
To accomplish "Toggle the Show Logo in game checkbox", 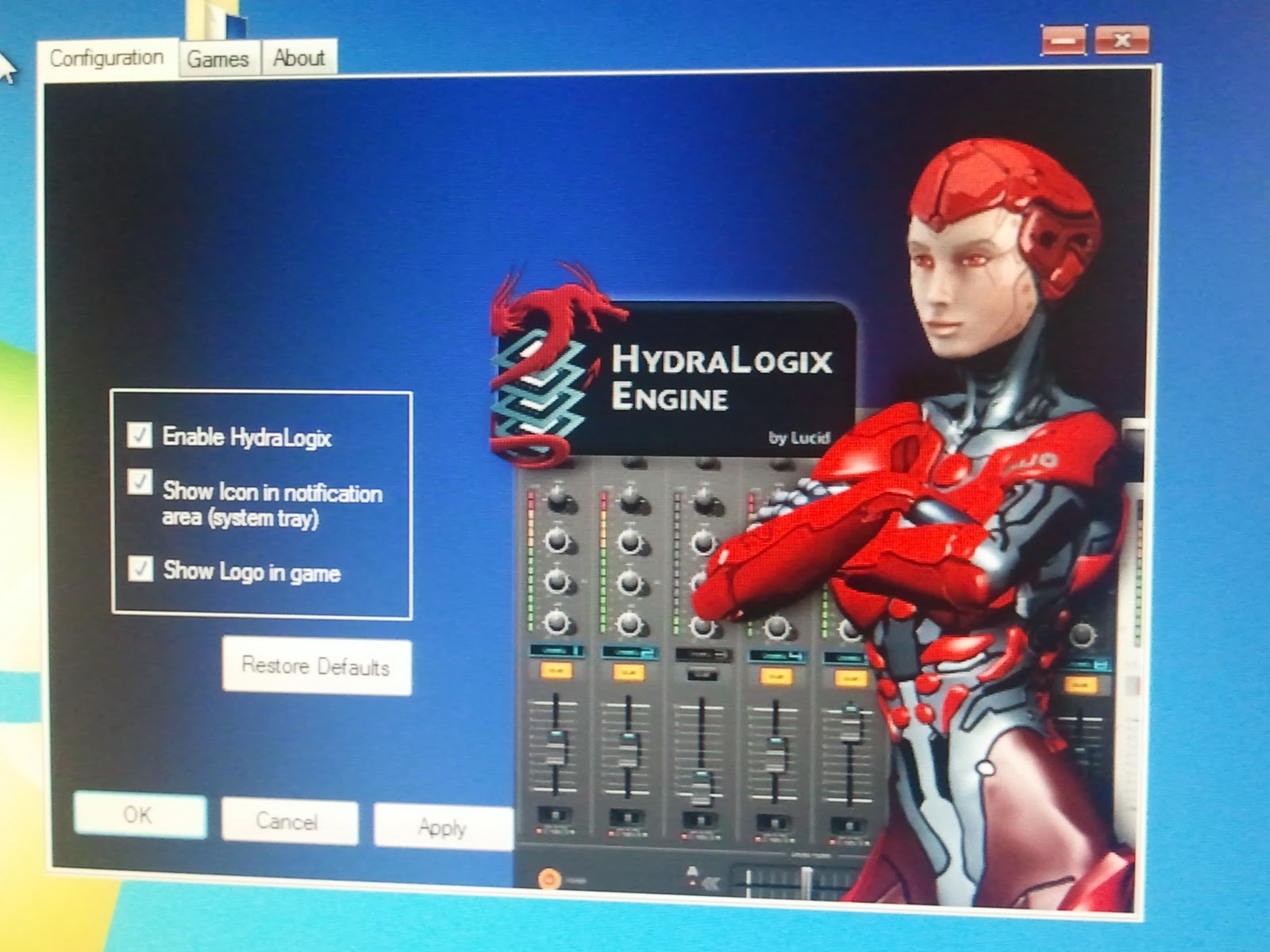I will (140, 568).
